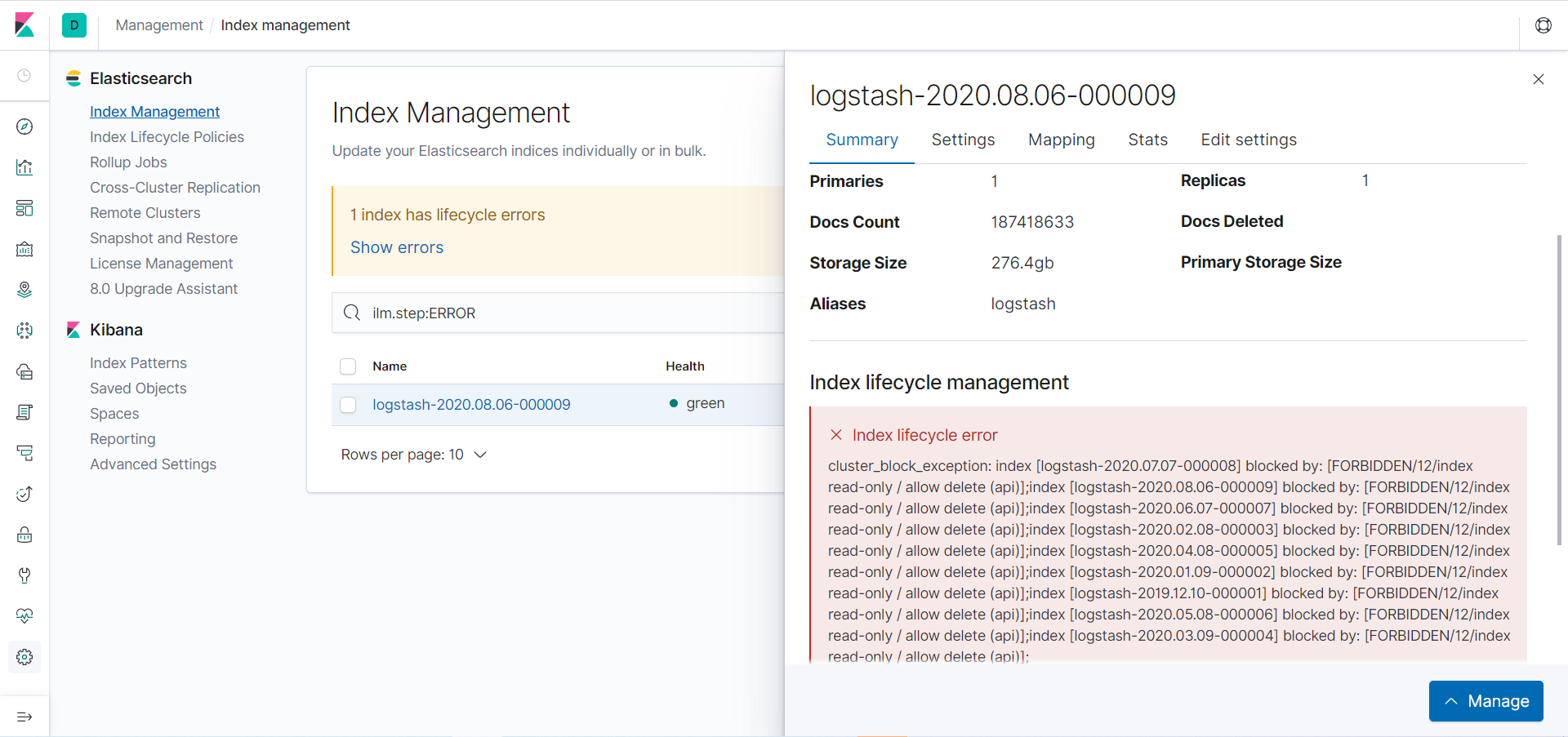Open Dev Tools wrench icon
This screenshot has width=1568, height=737.
coord(24,575)
